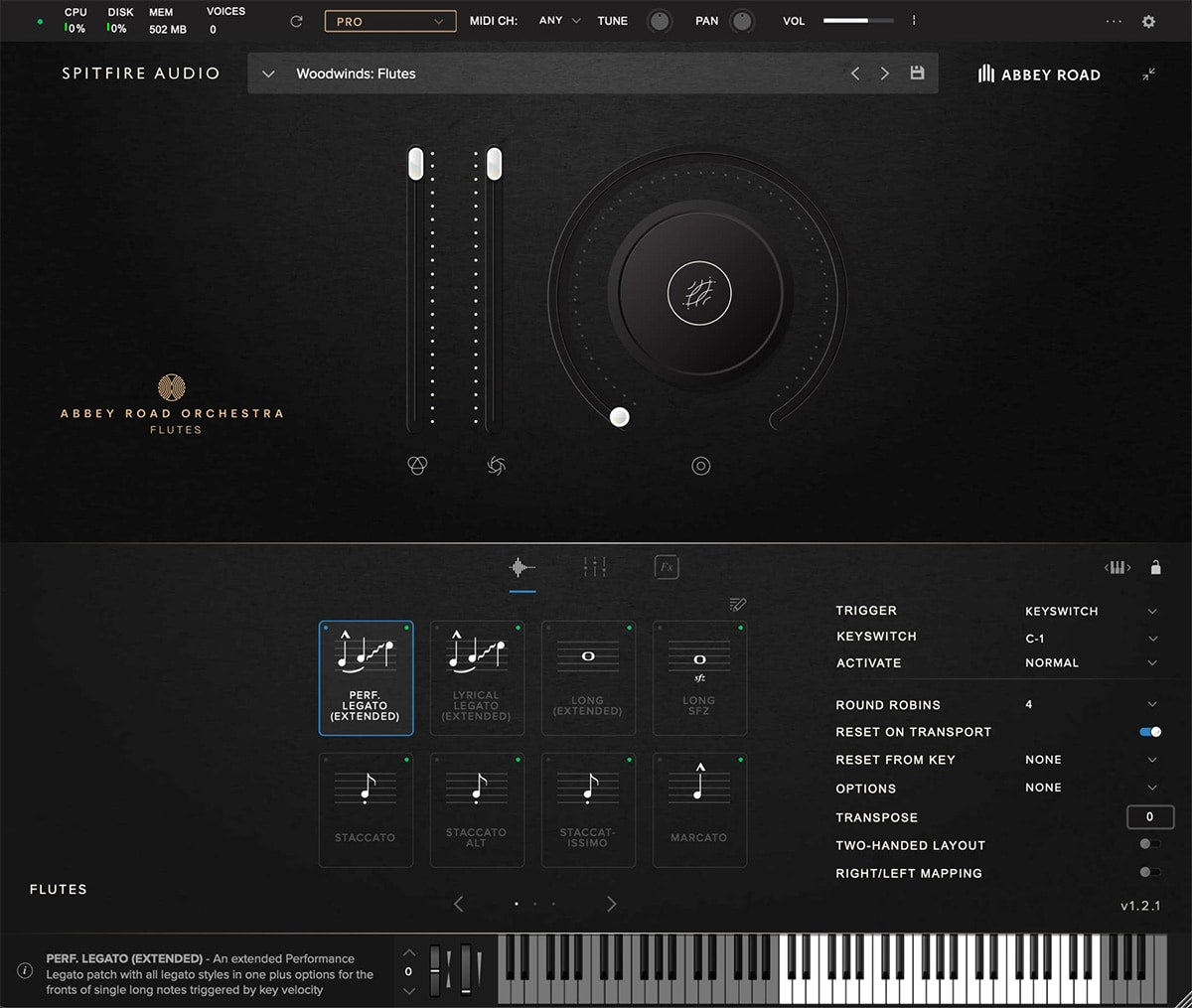The image size is (1192, 1008).
Task: Click the VOL slider in top bar
Action: point(857,21)
